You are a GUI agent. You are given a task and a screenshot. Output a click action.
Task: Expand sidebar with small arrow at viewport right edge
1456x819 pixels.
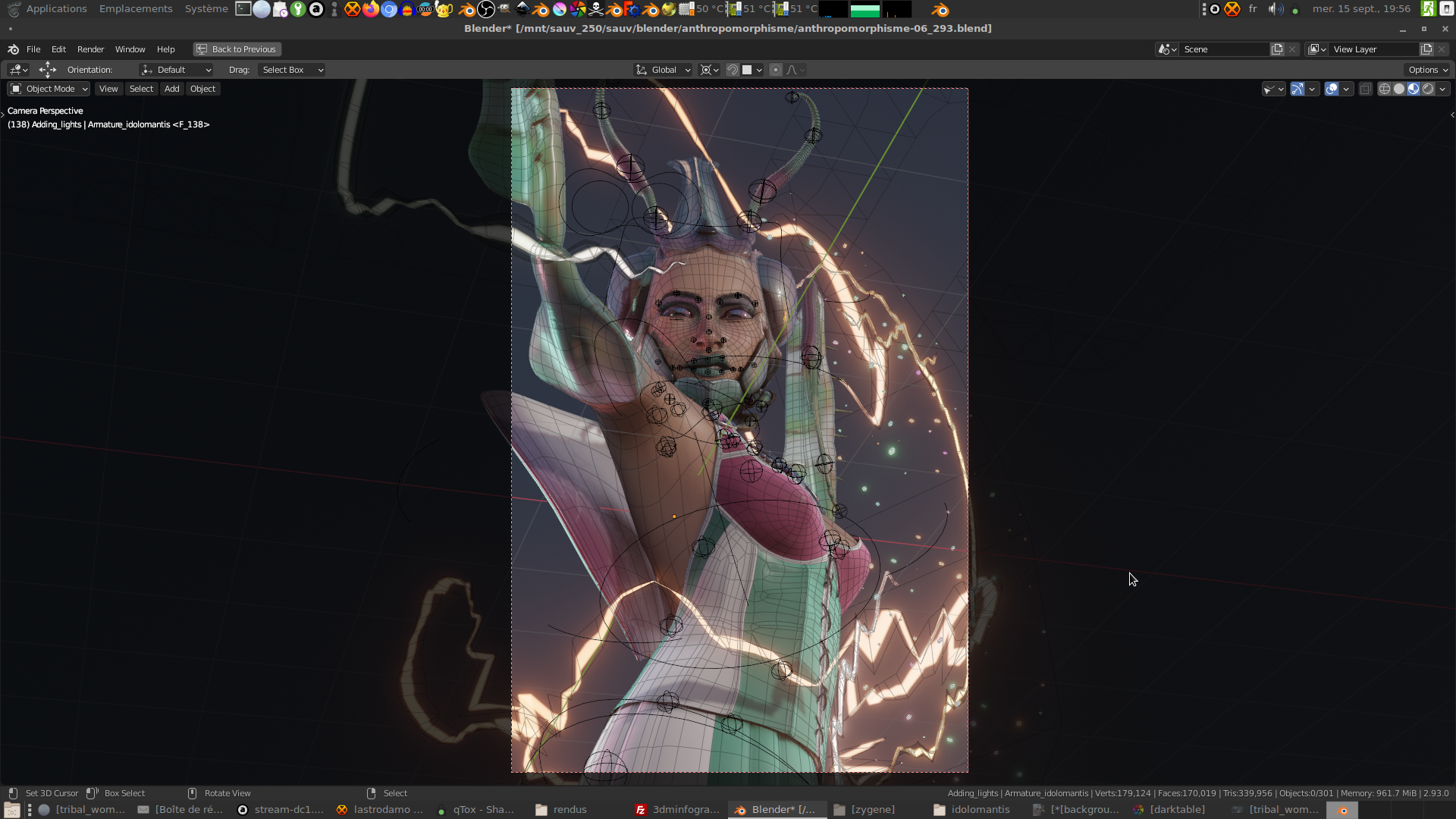coord(1452,115)
